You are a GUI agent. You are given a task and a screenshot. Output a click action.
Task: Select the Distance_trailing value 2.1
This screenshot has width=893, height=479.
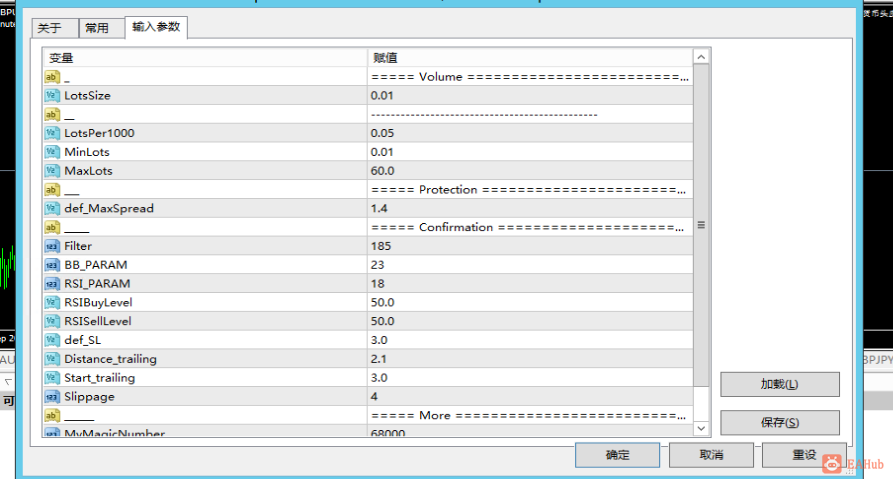(x=379, y=359)
